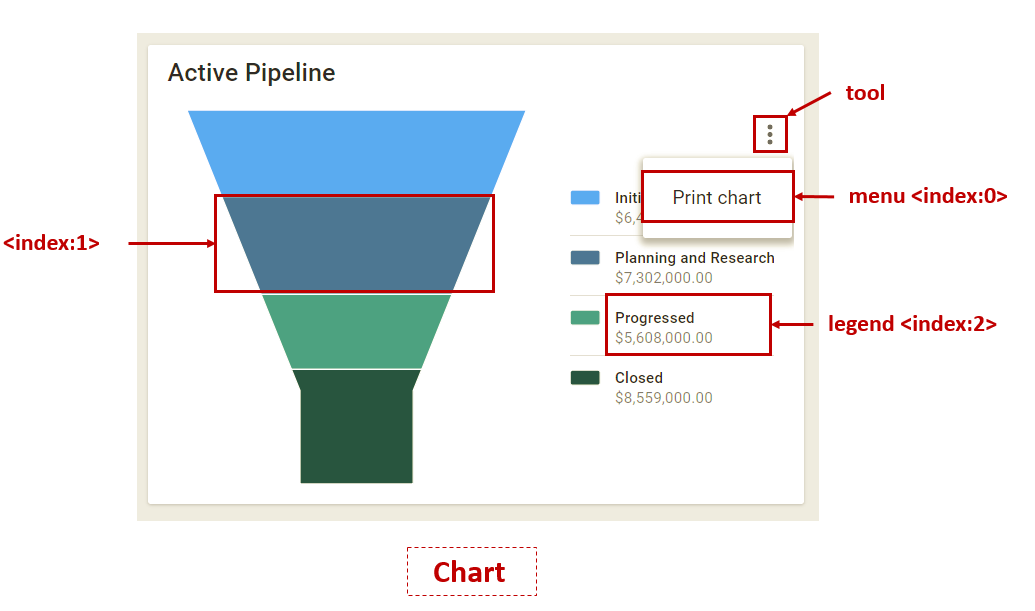Click the dark green Closed legend marker
This screenshot has width=1035, height=611.
coord(586,377)
